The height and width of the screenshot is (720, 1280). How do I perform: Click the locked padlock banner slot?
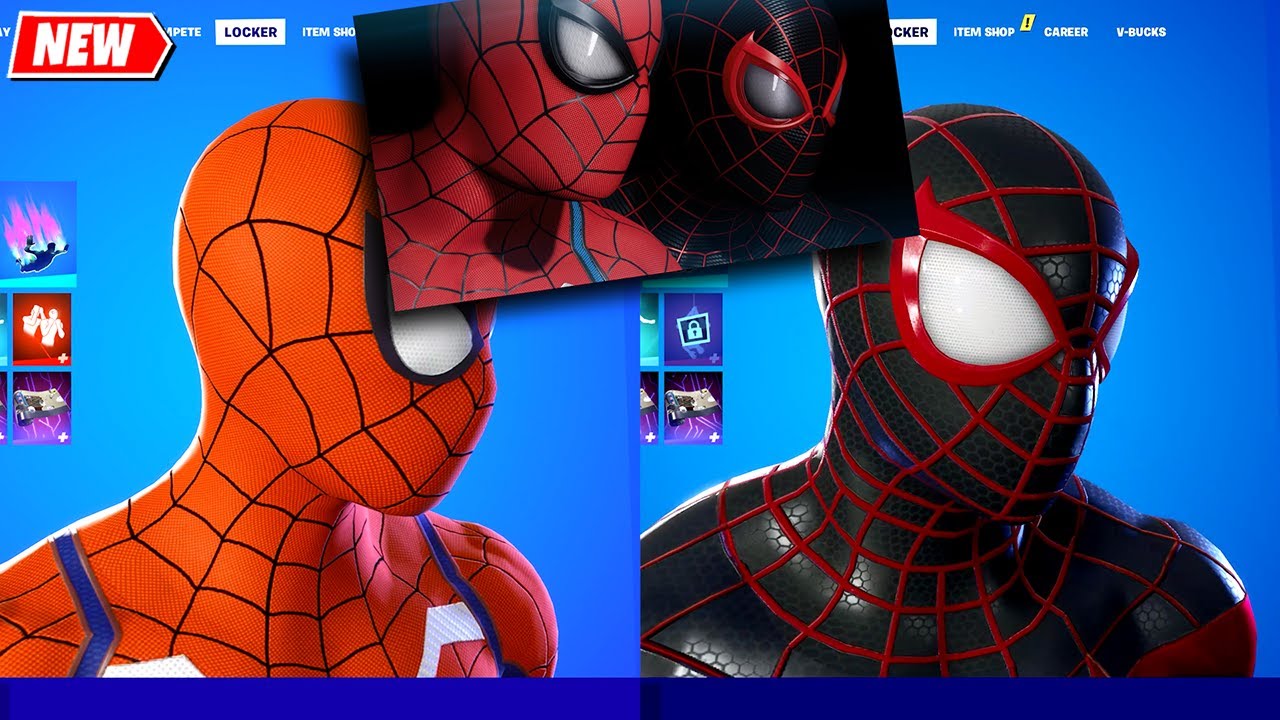click(x=693, y=329)
